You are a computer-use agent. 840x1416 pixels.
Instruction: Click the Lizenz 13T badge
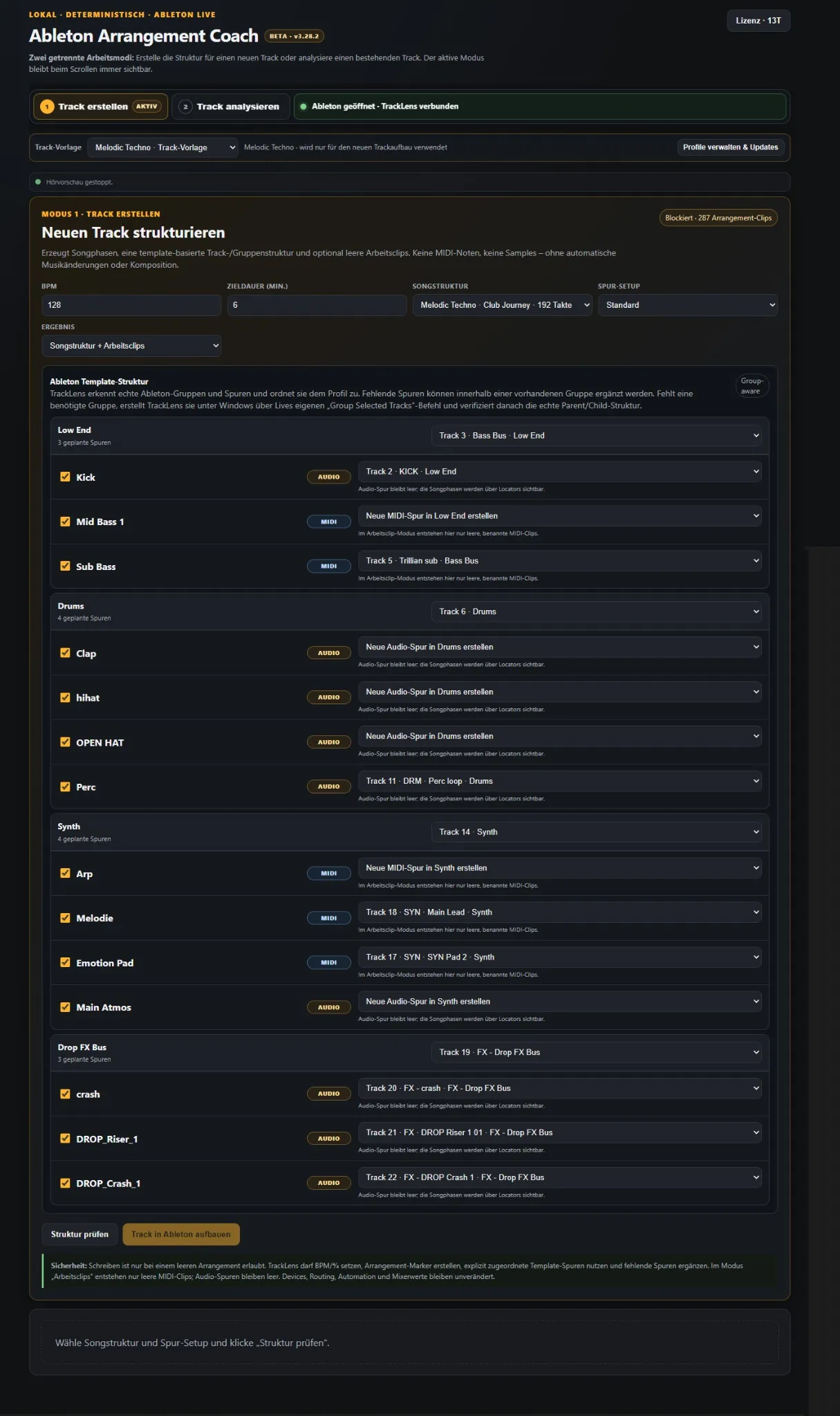758,21
